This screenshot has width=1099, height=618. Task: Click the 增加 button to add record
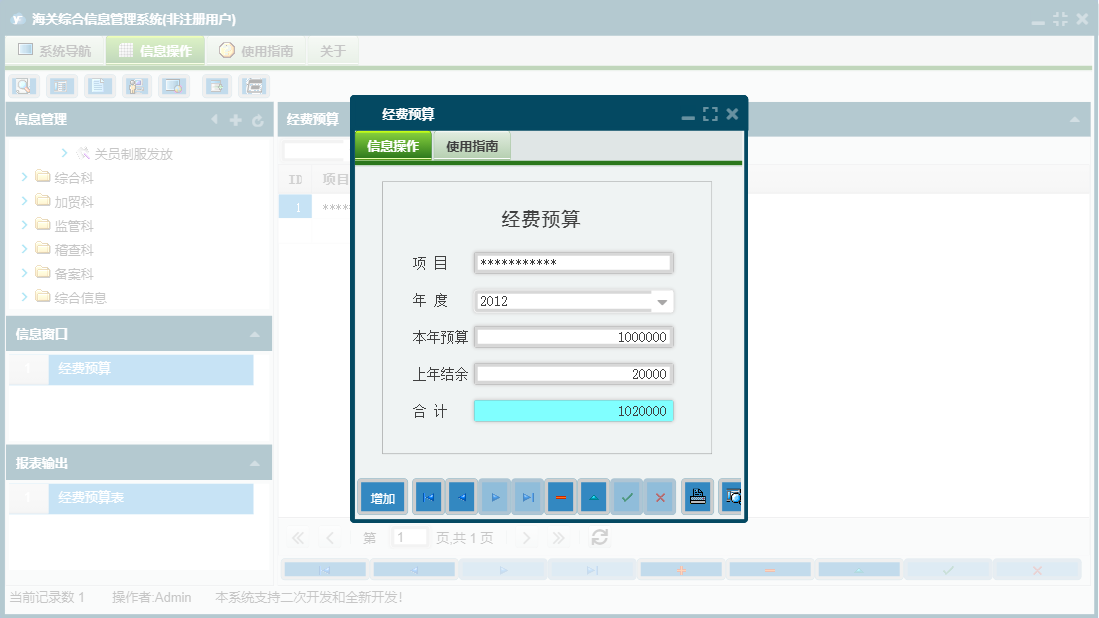382,496
